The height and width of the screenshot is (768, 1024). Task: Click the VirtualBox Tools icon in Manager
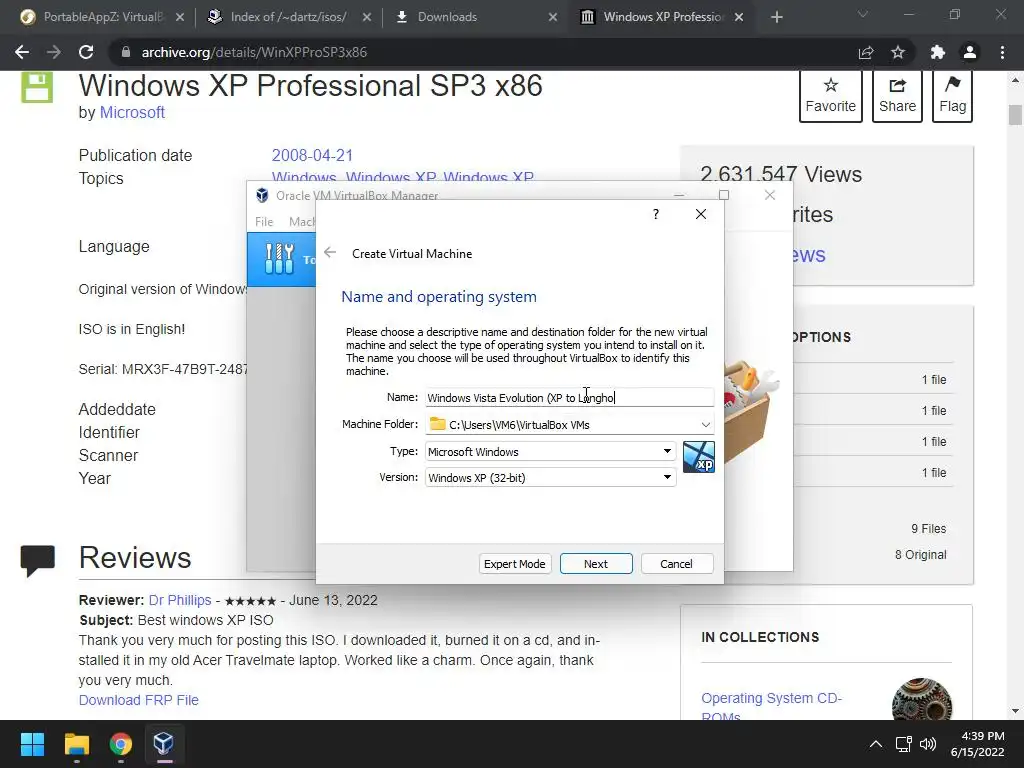(x=280, y=259)
